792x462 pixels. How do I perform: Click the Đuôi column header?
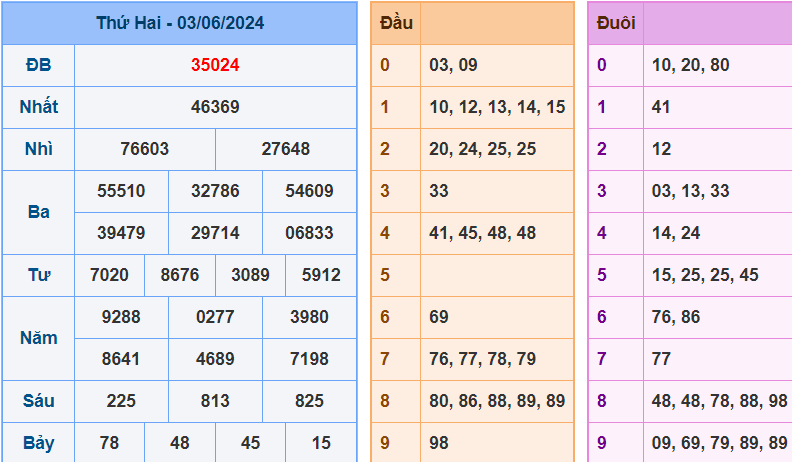[x=616, y=23]
